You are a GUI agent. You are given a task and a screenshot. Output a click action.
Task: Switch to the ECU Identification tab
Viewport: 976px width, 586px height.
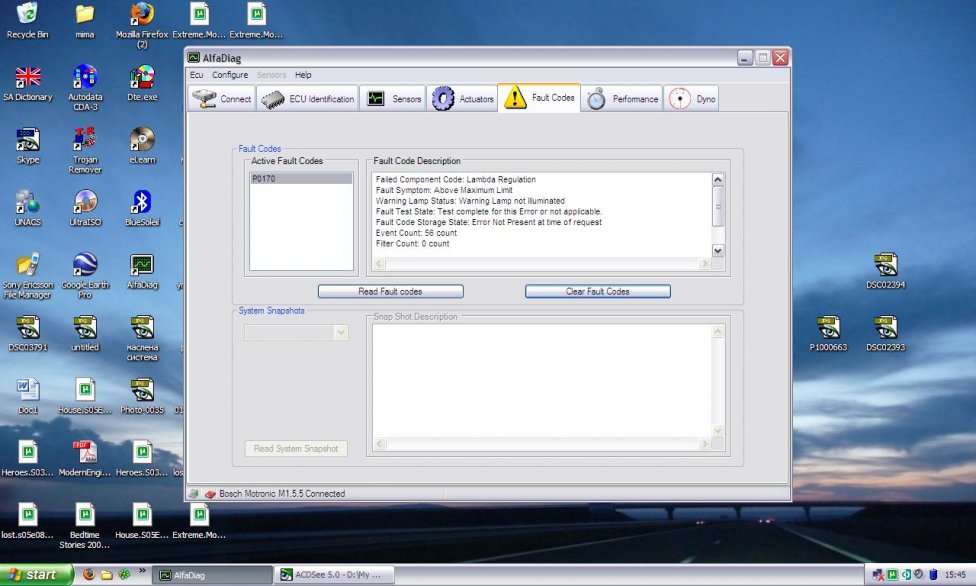coord(307,99)
